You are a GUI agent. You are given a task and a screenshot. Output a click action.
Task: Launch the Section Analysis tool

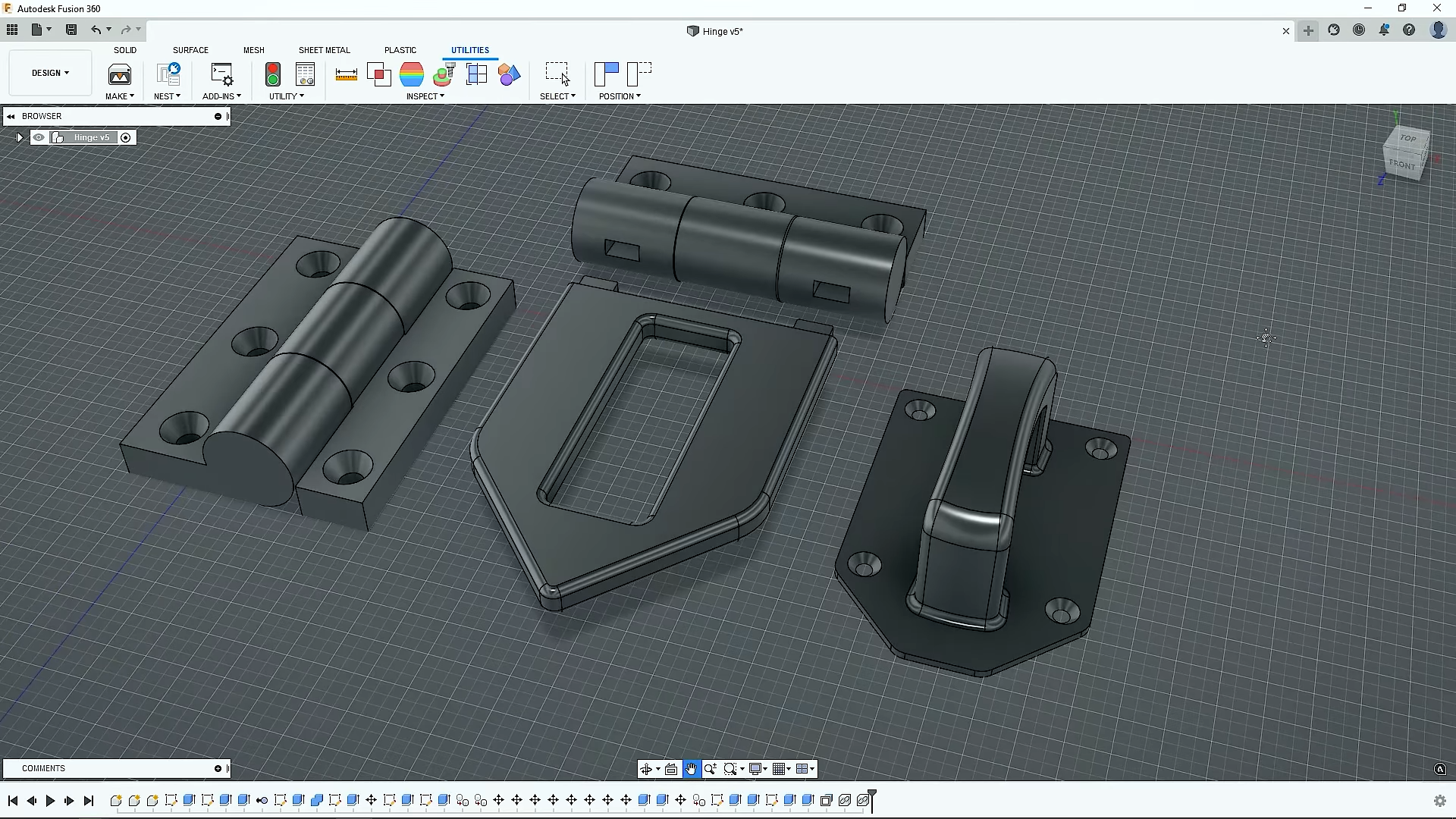coord(477,74)
